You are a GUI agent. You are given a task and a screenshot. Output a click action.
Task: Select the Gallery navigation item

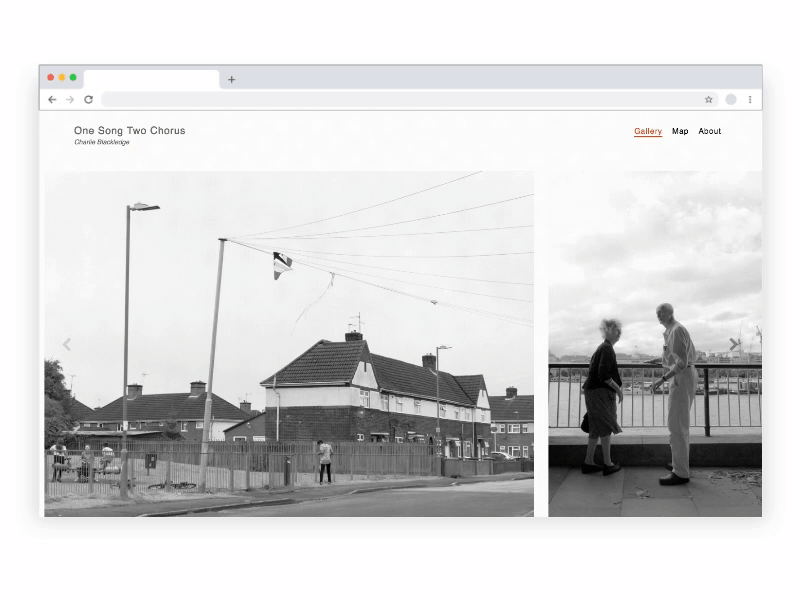648,131
